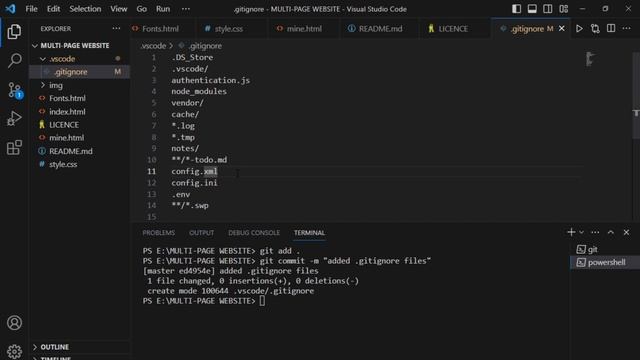
Task: Open Run and Debug view
Action: (x=14, y=119)
